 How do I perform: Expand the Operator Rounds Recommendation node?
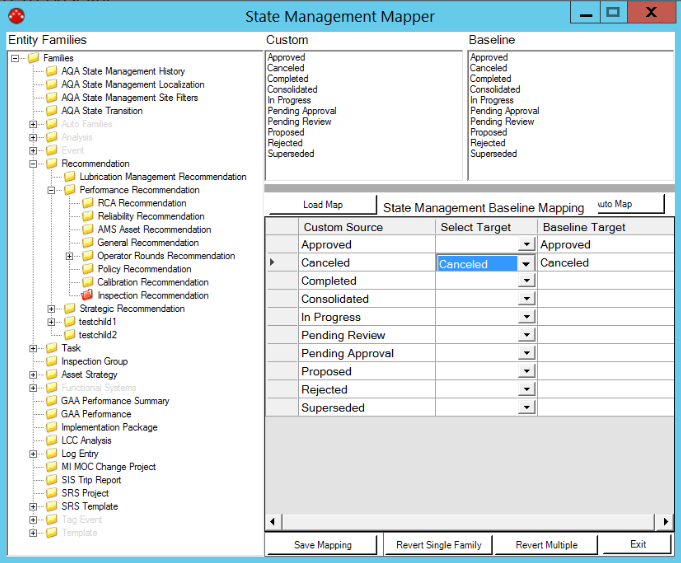(x=69, y=256)
